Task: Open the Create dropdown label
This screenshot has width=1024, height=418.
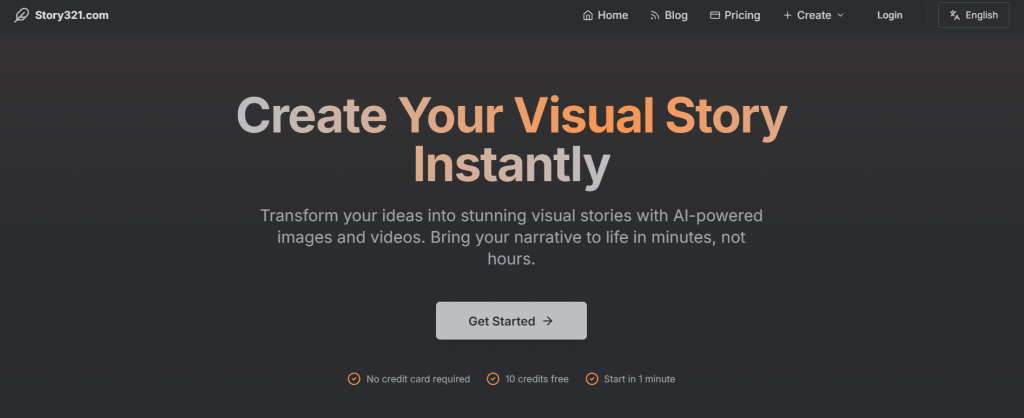Action: 814,15
